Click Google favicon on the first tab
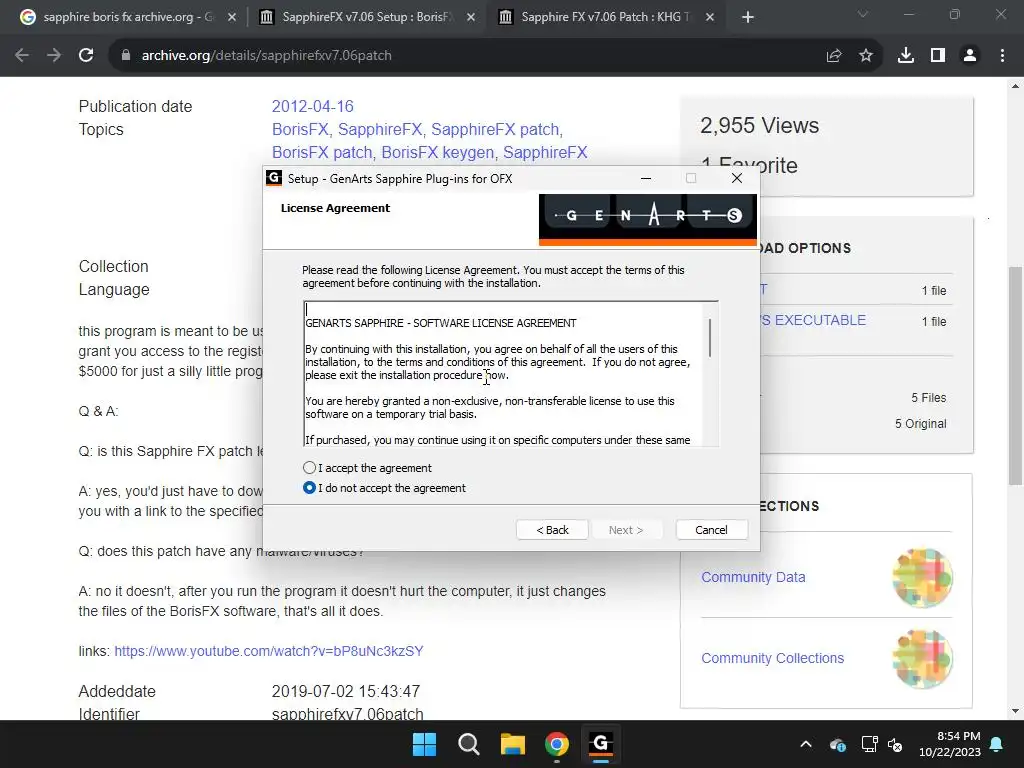The width and height of the screenshot is (1024, 768). (27, 17)
